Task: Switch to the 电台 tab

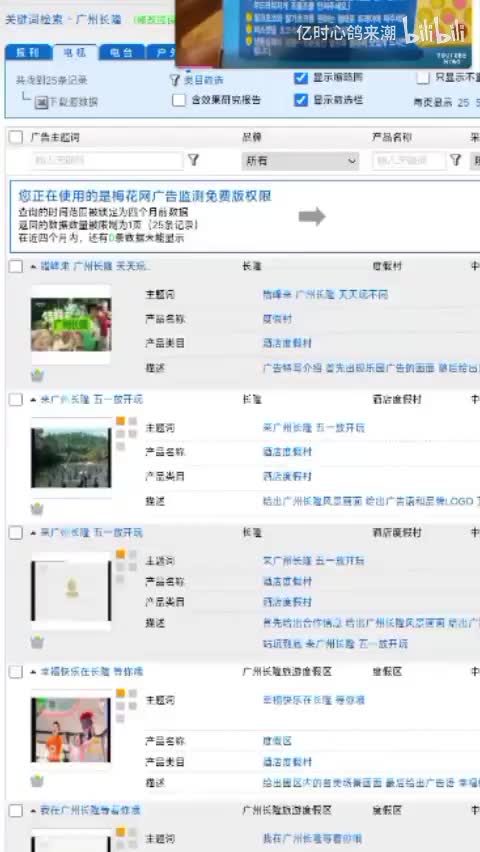Action: coord(122,53)
